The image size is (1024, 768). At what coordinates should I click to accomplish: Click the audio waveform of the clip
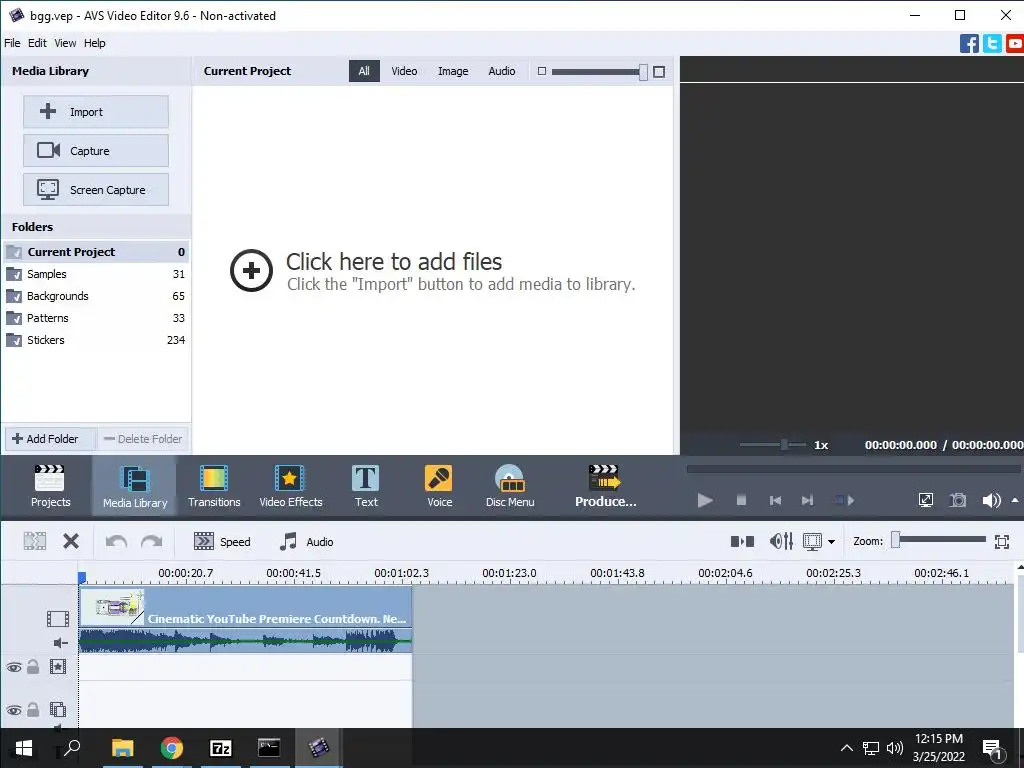[246, 641]
